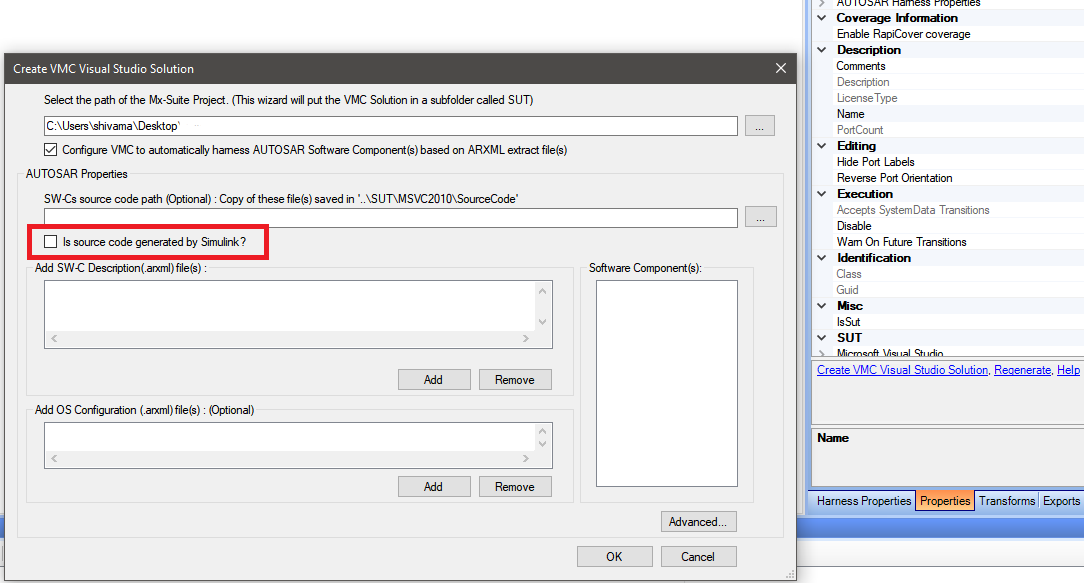The width and height of the screenshot is (1084, 583).
Task: Open the Advanced settings
Action: [698, 521]
